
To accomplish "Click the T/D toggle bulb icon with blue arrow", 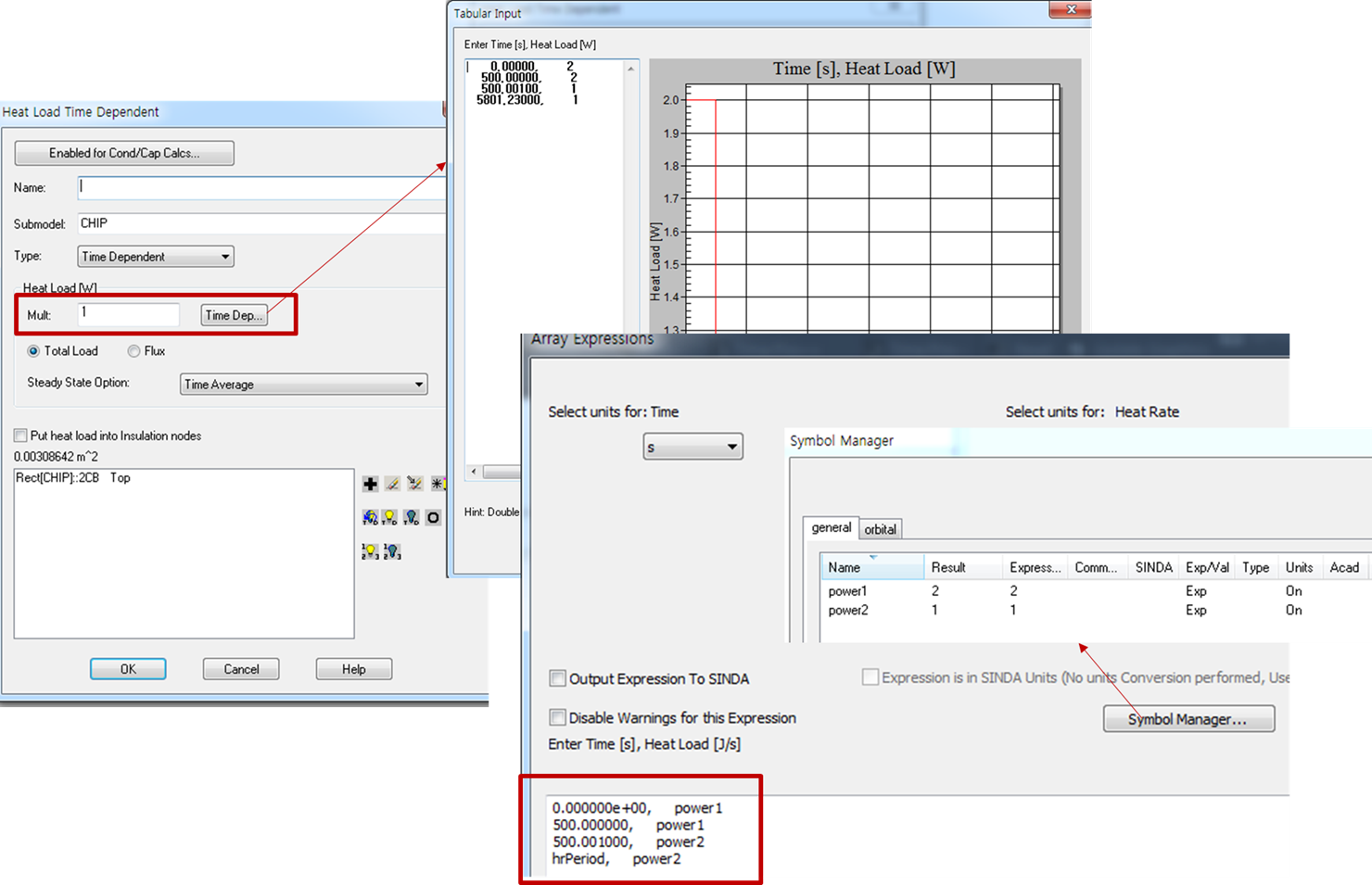I will pos(370,517).
